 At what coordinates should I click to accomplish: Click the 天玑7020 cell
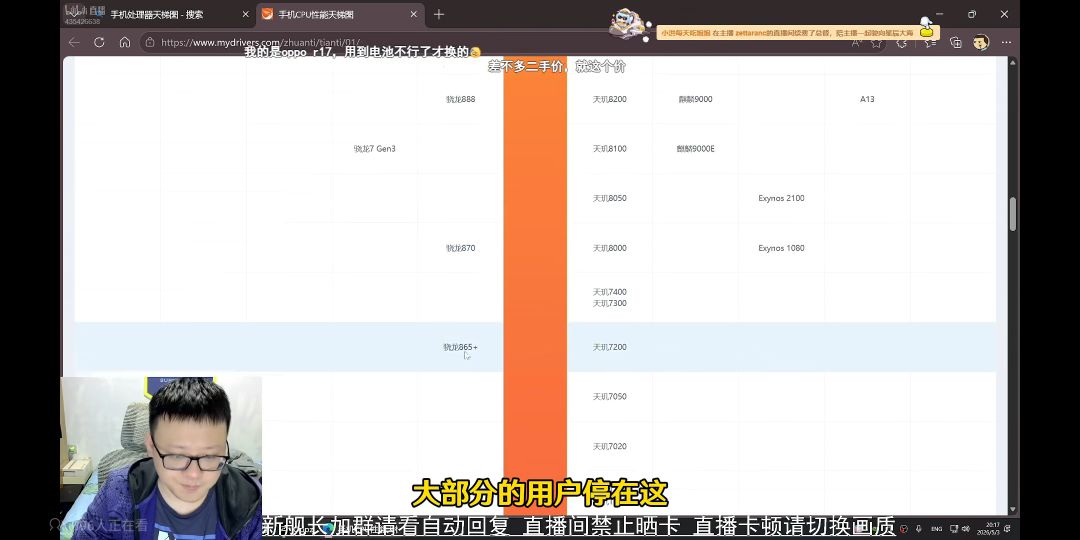pos(610,446)
